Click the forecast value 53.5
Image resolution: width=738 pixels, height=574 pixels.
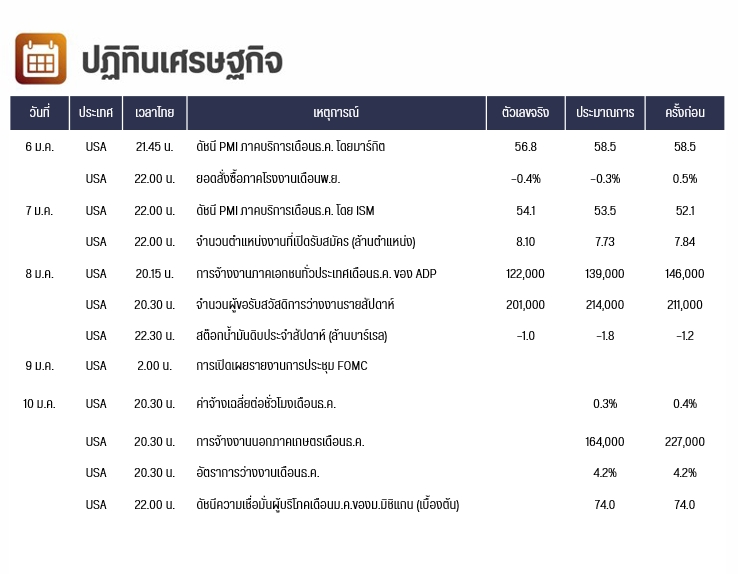pyautogui.click(x=605, y=211)
